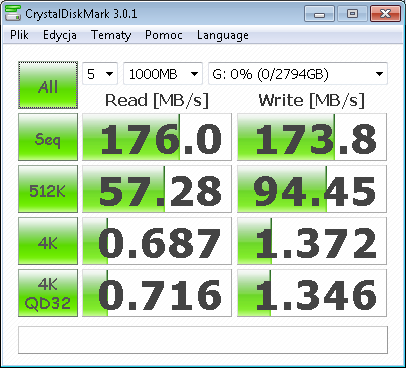Maximize the CrystalDiskMark window
The image size is (406, 368).
pyautogui.click(x=352, y=14)
